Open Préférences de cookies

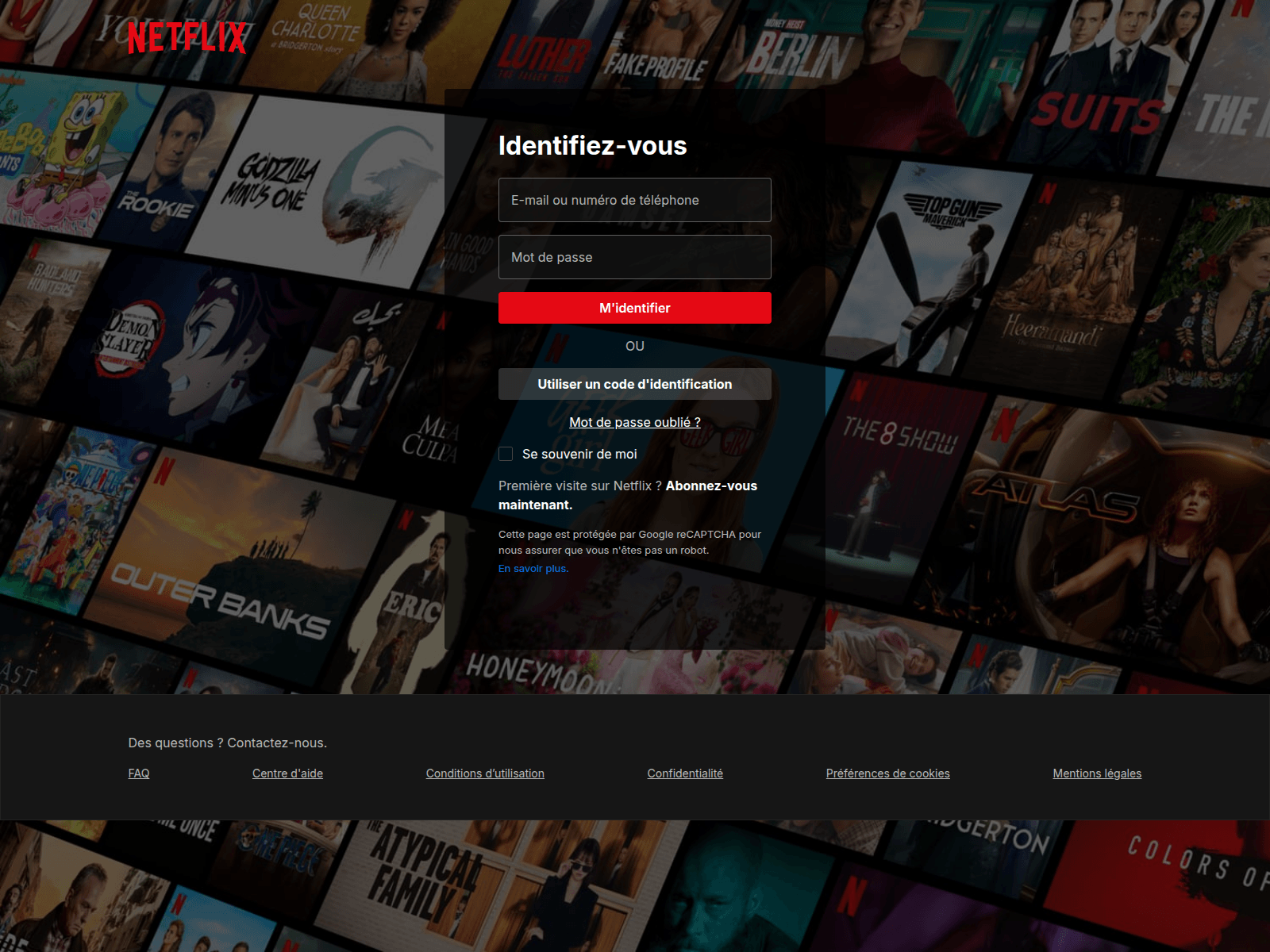coord(888,773)
